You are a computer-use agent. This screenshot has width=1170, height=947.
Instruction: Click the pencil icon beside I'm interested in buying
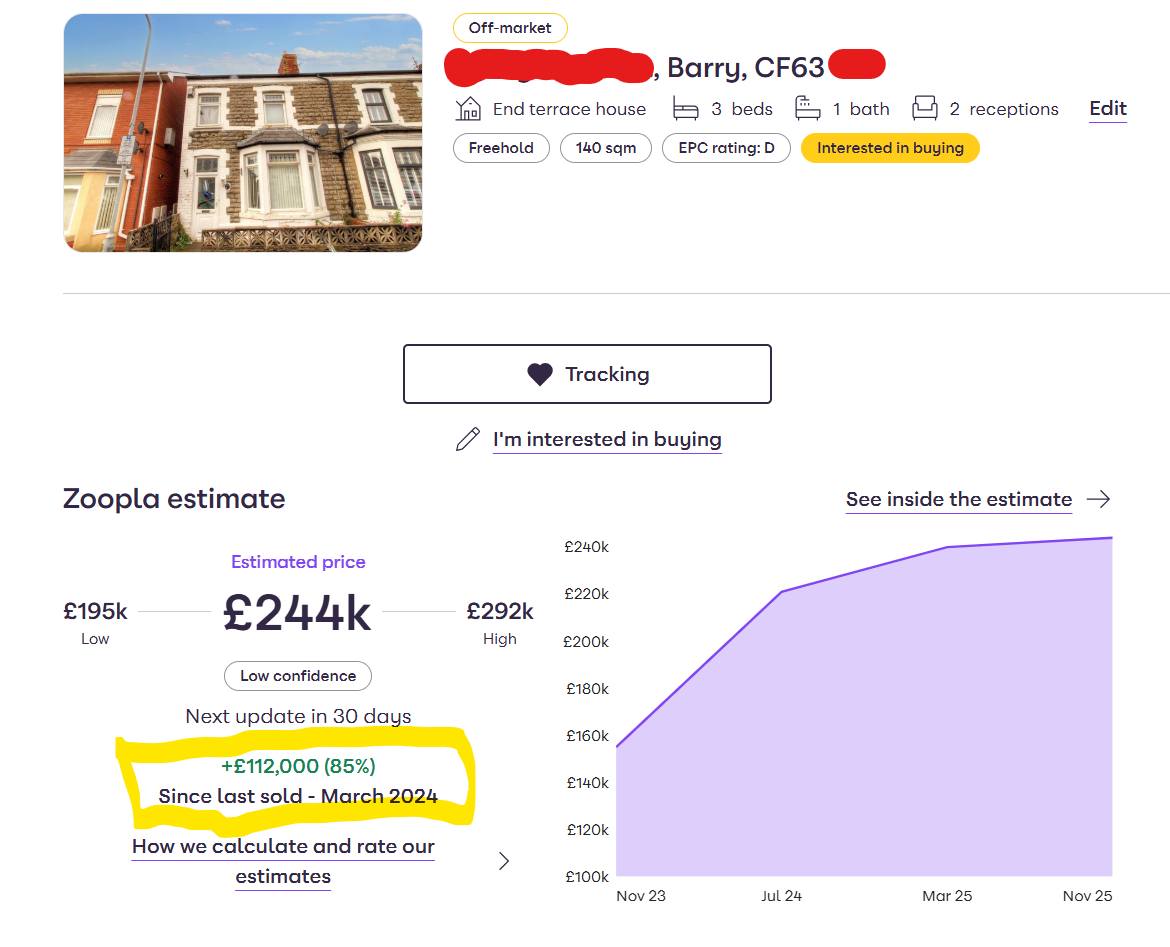(x=467, y=439)
